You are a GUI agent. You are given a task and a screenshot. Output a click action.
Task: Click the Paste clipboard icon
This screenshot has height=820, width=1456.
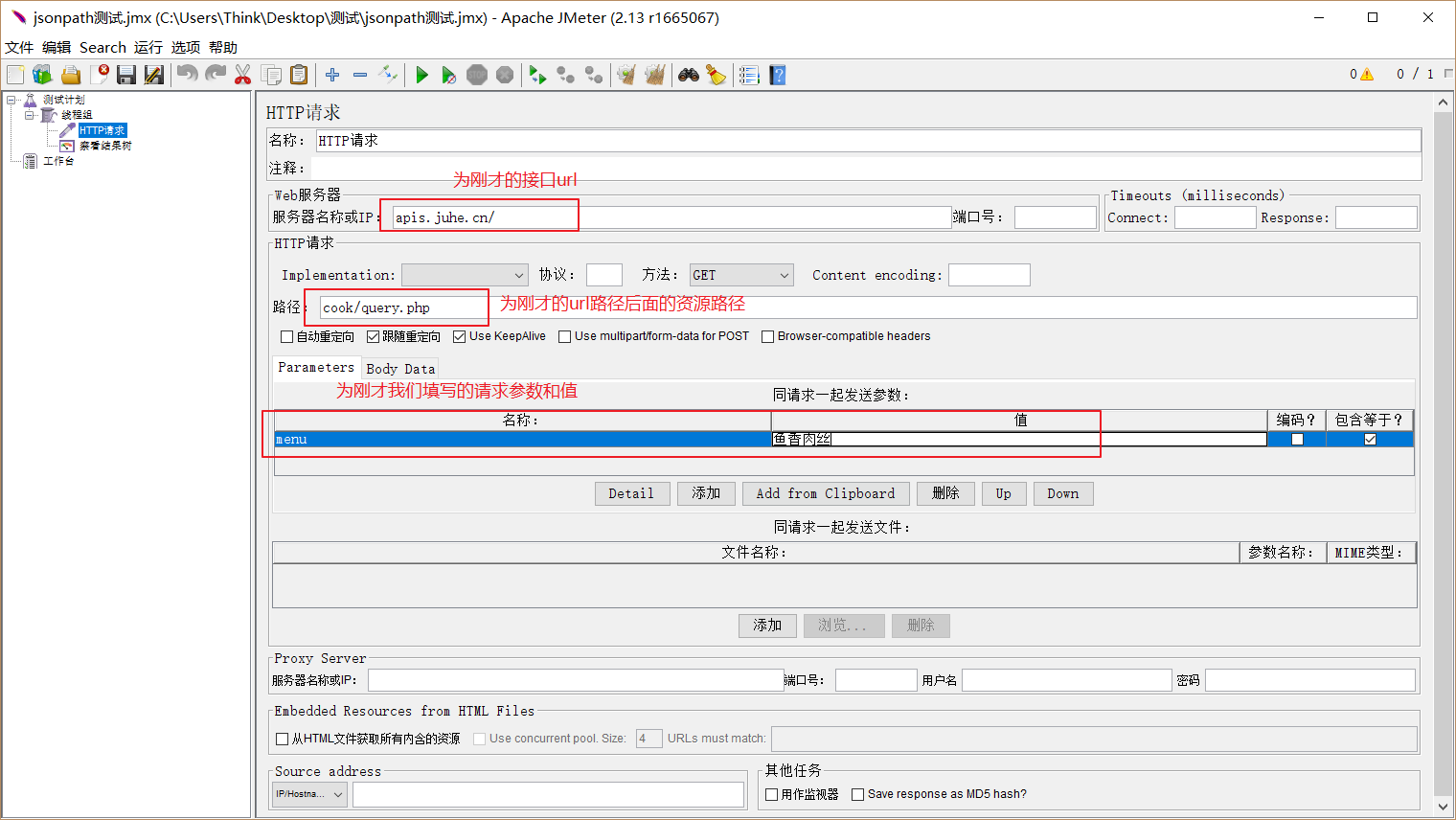299,75
